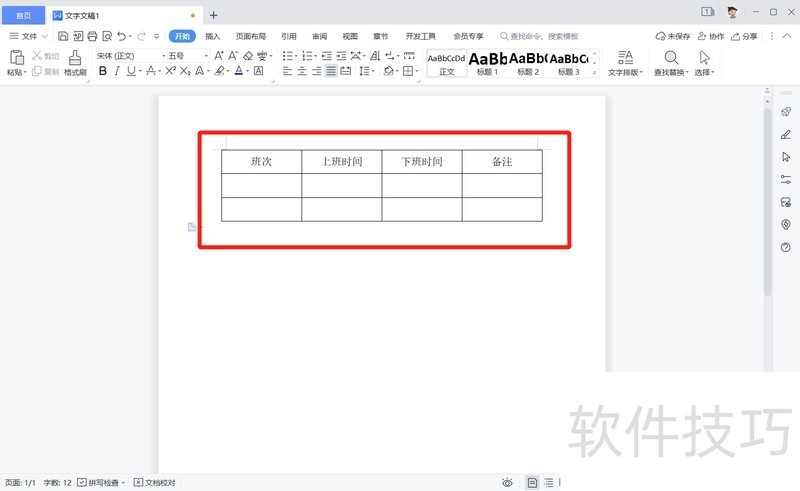Toggle spell check (拼写检查) in status bar

click(x=101, y=482)
